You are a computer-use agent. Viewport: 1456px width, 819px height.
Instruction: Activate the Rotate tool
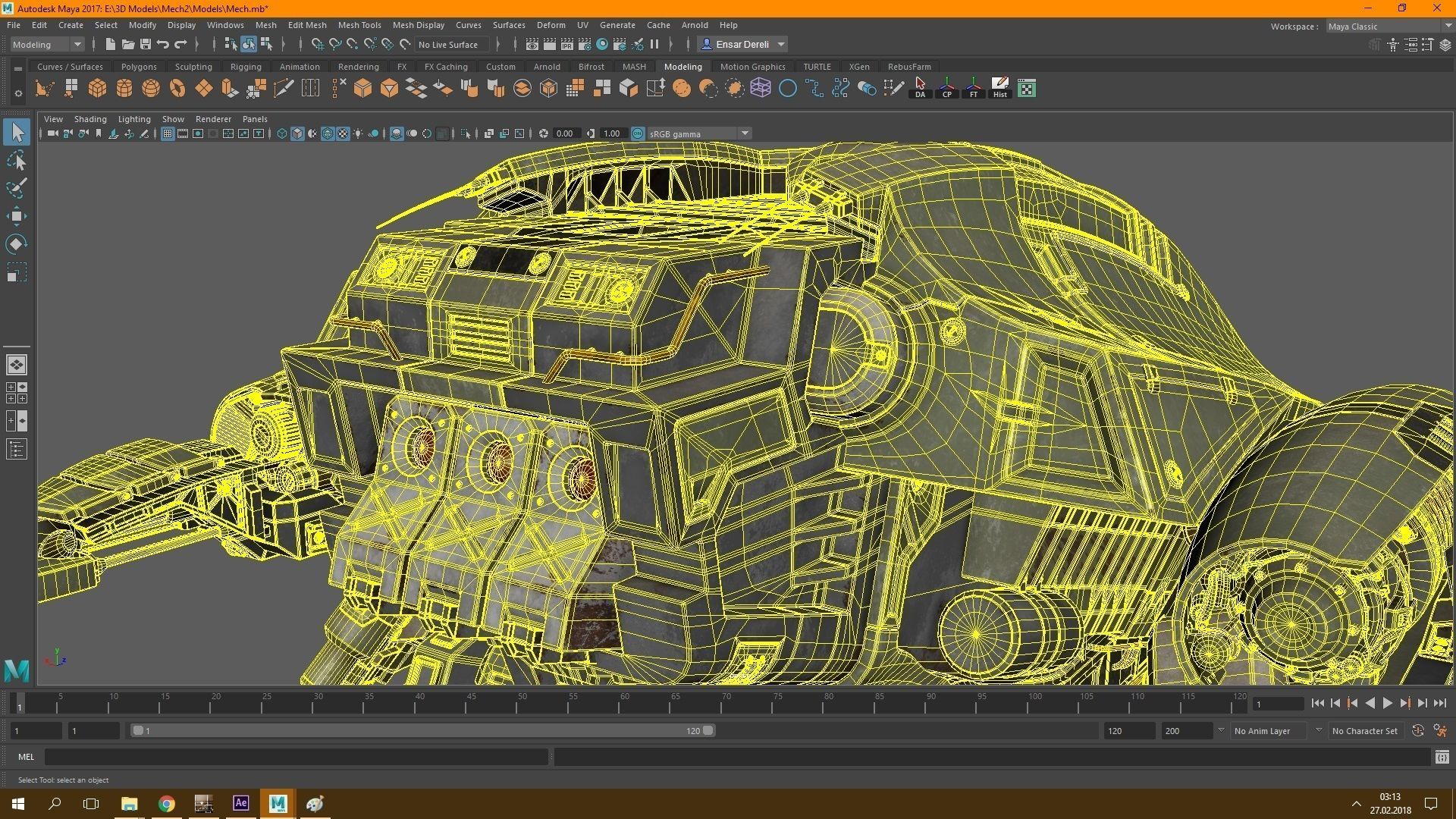[x=17, y=244]
